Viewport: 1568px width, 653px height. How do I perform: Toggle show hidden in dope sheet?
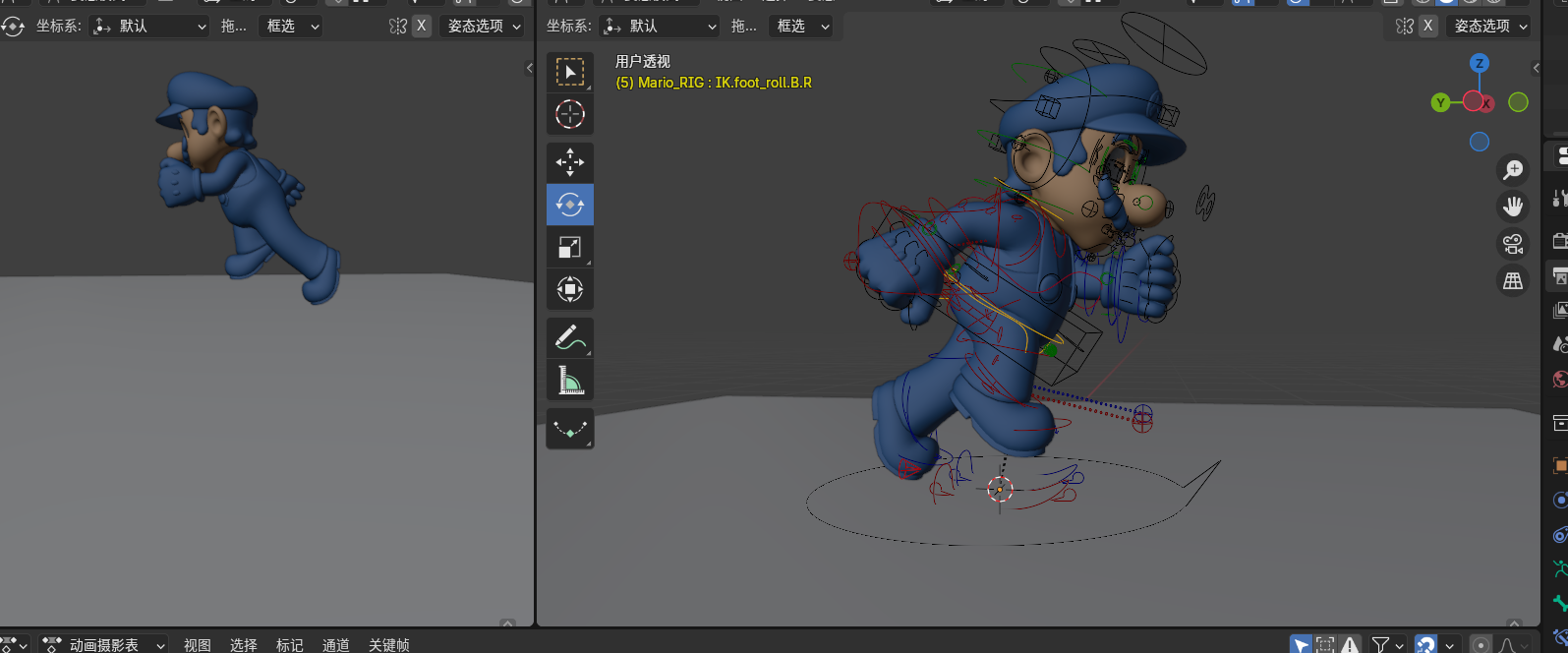pyautogui.click(x=1325, y=645)
